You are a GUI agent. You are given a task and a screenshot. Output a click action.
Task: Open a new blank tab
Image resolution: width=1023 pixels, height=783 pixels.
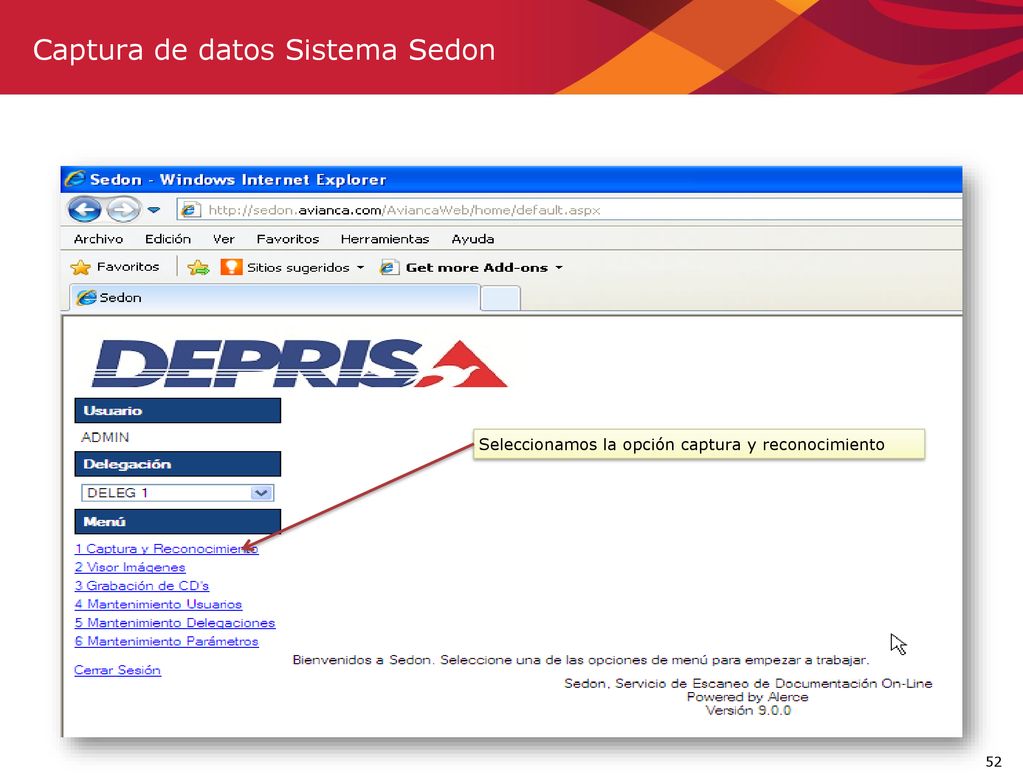coord(500,298)
